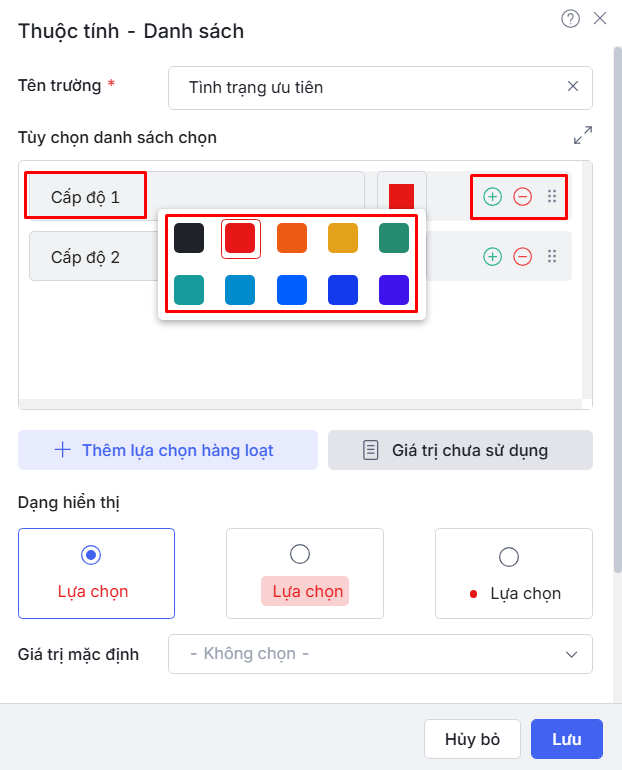Remove the Cấp độ 1 option
This screenshot has width=622, height=770.
point(522,197)
